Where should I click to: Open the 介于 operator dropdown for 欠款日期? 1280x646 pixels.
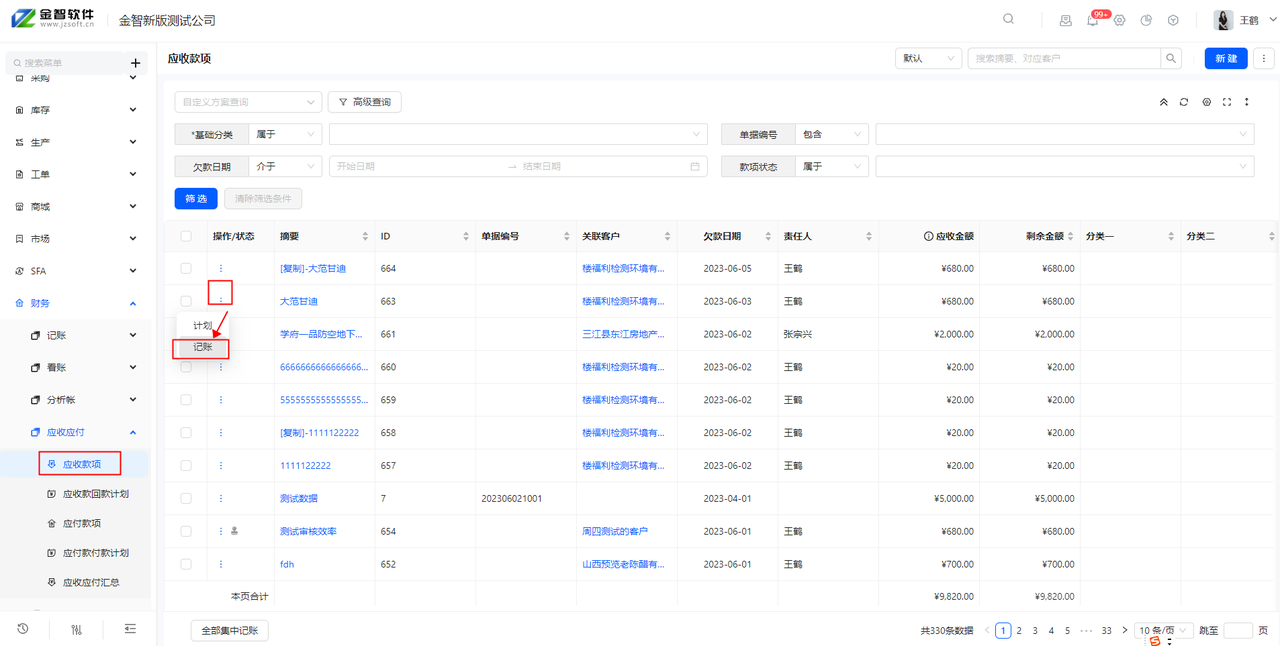point(285,167)
